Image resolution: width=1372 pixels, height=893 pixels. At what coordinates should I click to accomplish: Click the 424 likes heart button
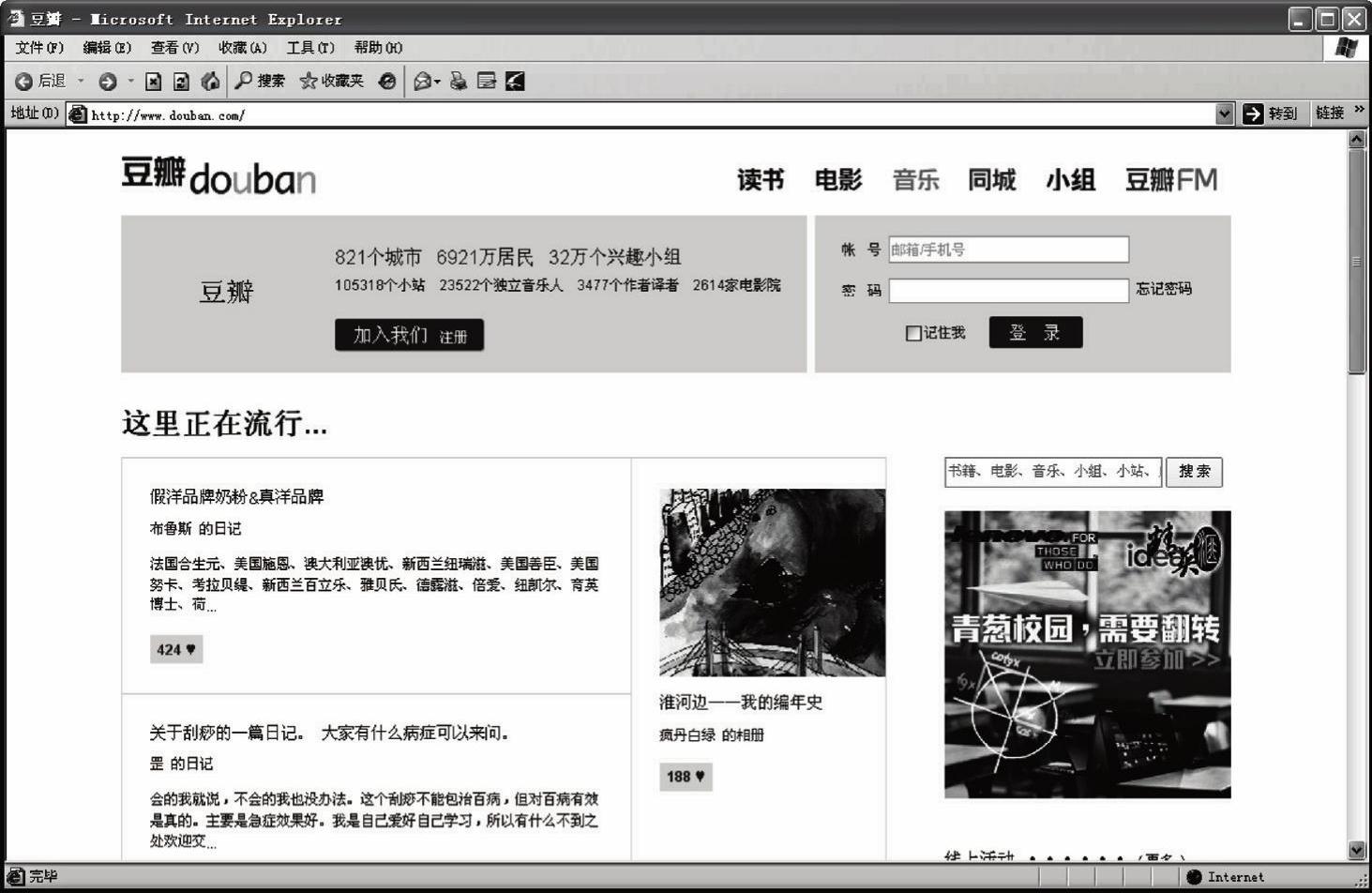click(176, 649)
